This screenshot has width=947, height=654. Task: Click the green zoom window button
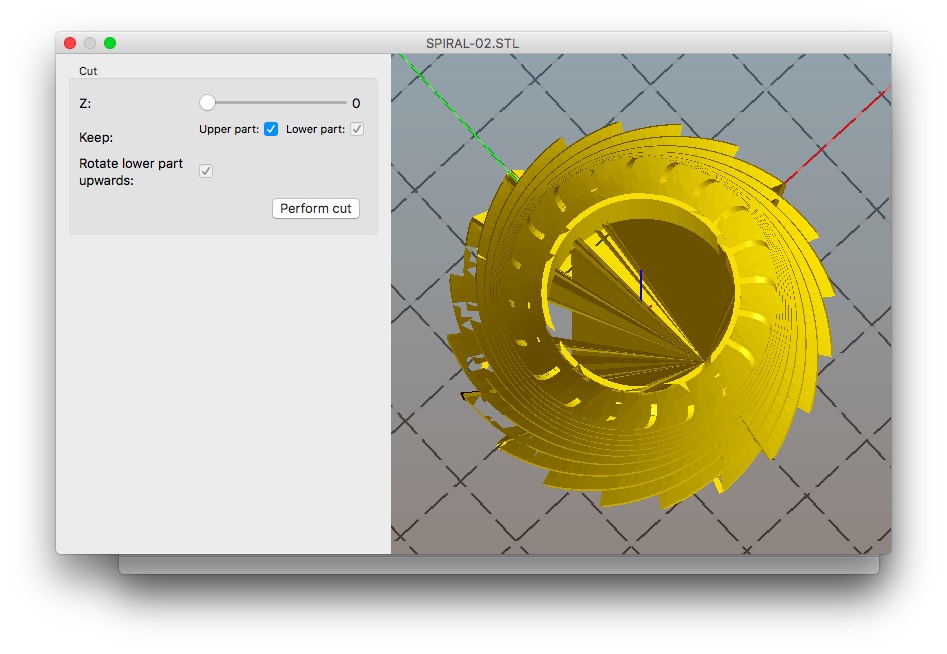(x=110, y=43)
